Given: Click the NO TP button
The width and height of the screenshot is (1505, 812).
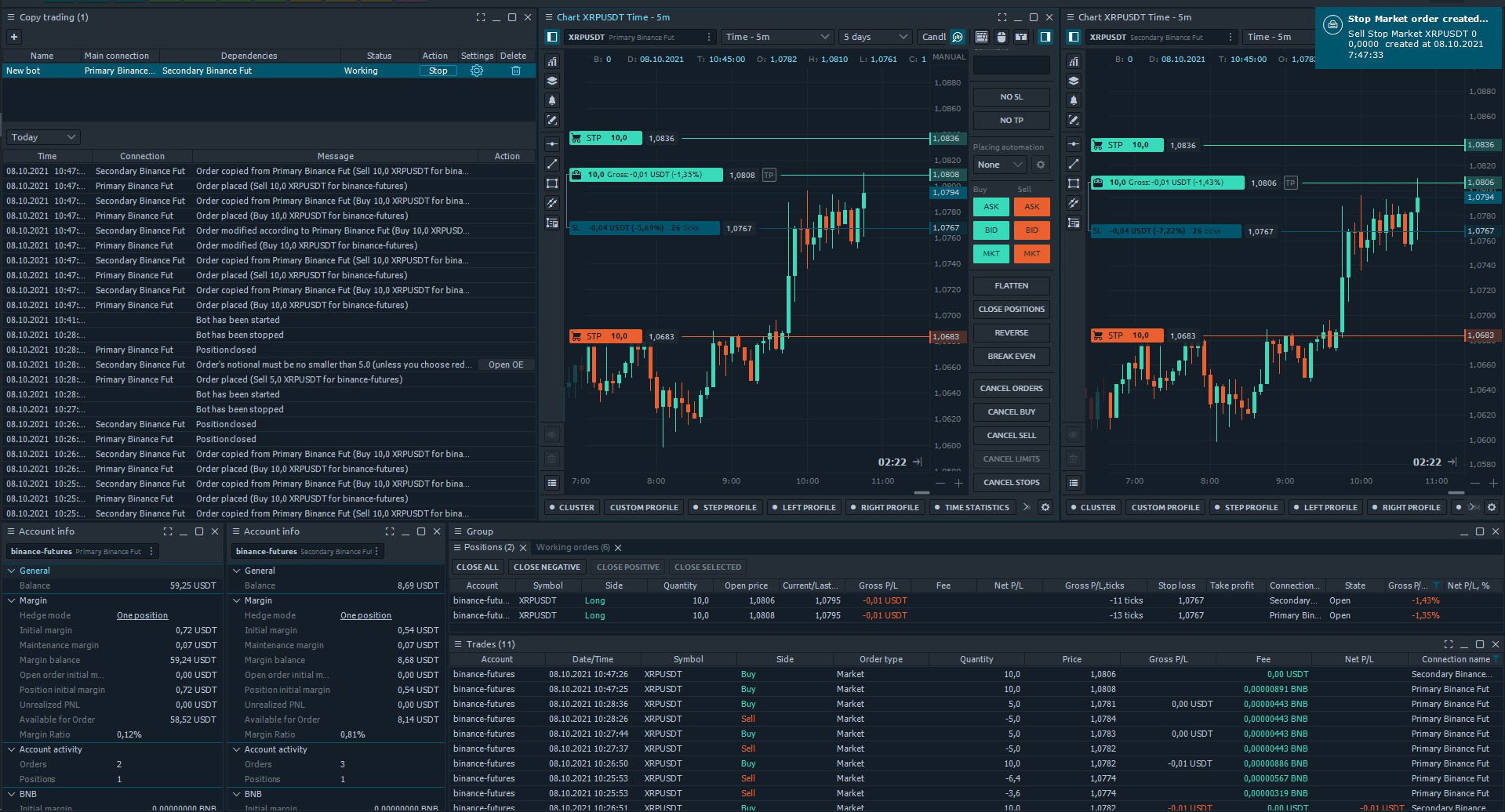Looking at the screenshot, I should click(x=1011, y=121).
